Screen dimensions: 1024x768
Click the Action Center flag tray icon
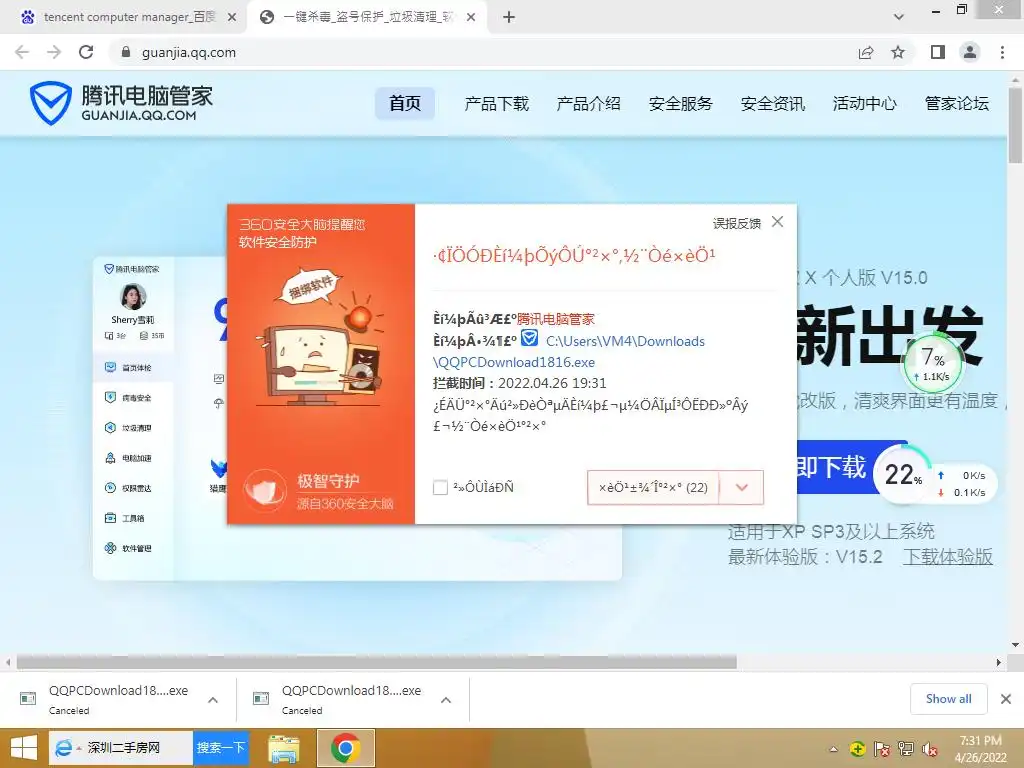[882, 749]
